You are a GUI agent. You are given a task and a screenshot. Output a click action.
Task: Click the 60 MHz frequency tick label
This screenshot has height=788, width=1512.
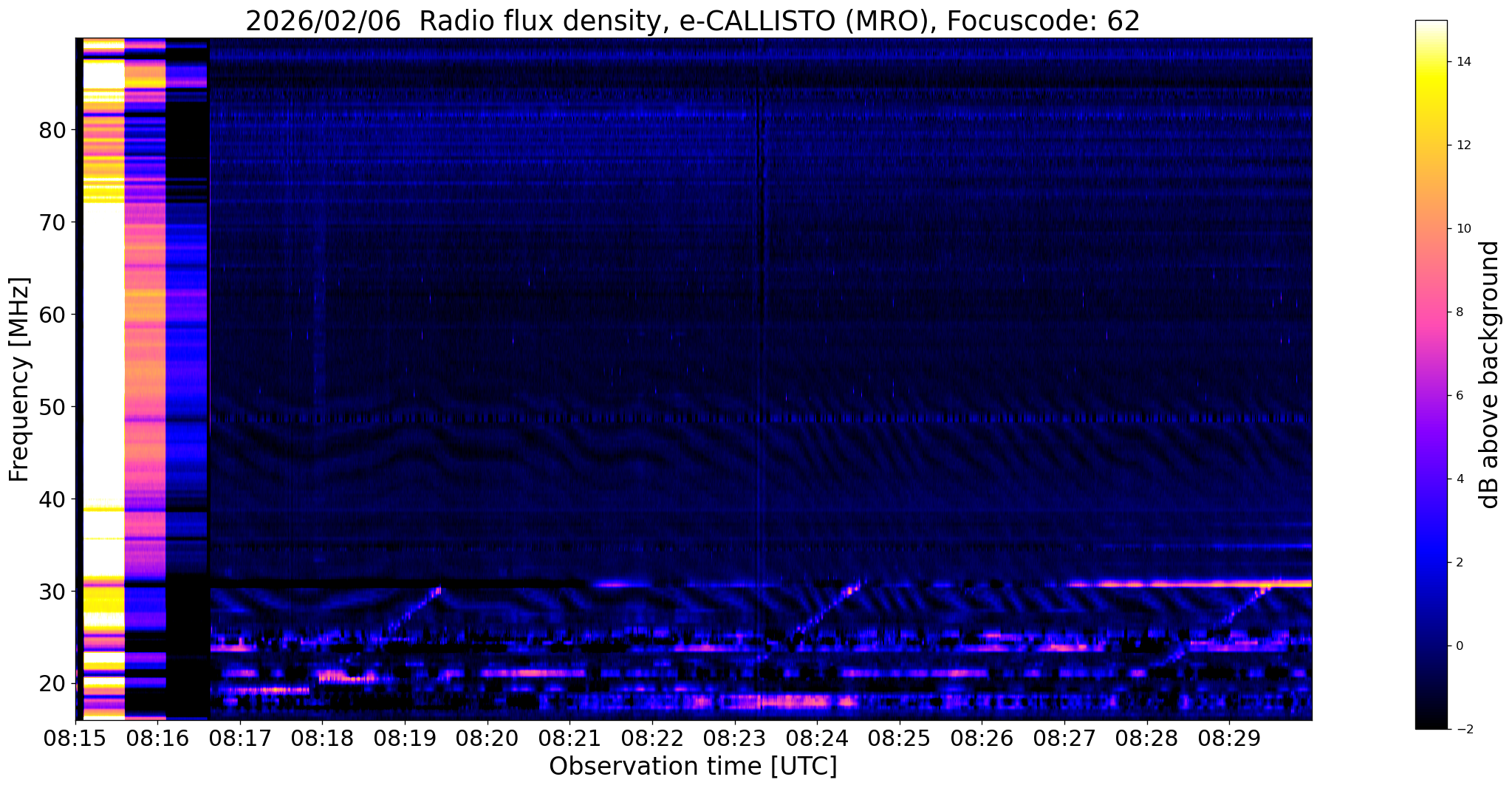[52, 315]
